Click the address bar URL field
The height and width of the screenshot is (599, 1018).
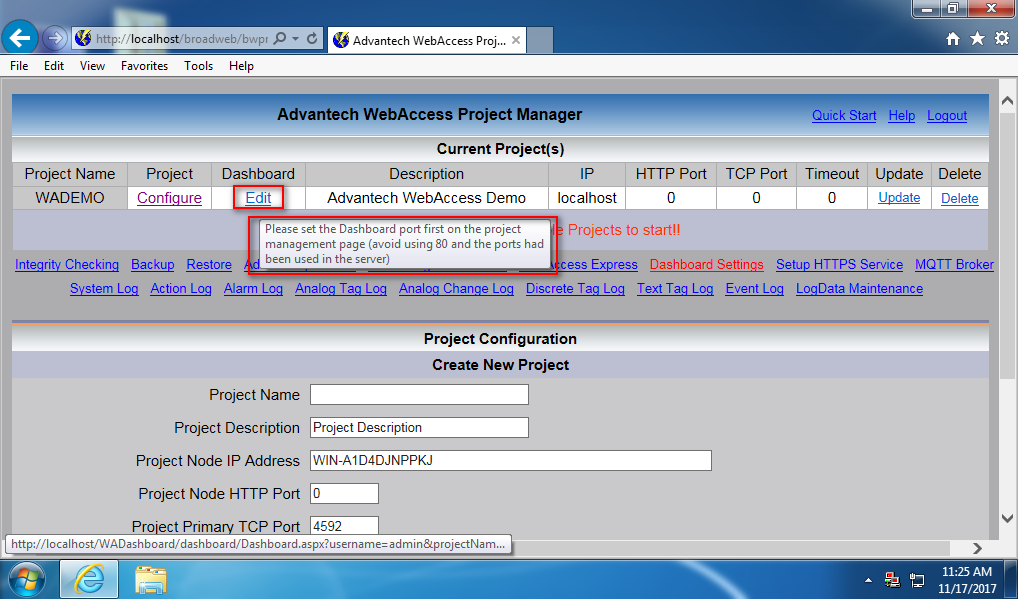(182, 39)
